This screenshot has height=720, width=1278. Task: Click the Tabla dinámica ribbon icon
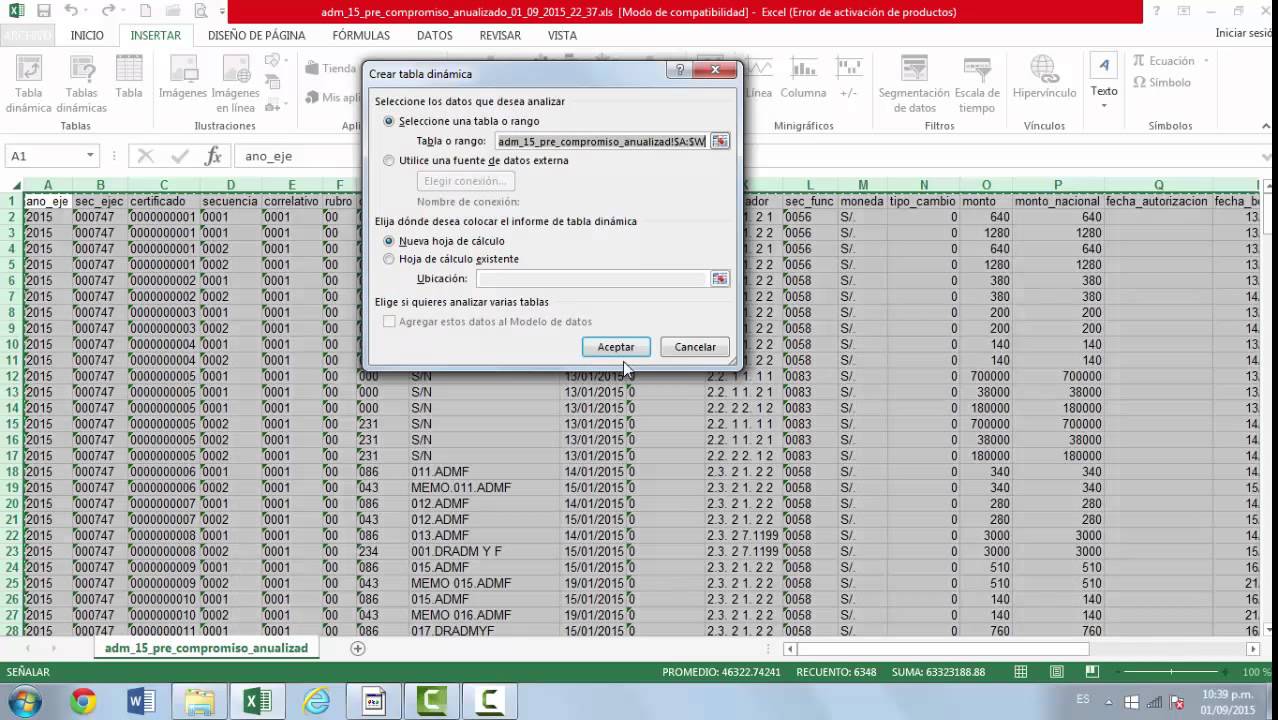coord(28,84)
